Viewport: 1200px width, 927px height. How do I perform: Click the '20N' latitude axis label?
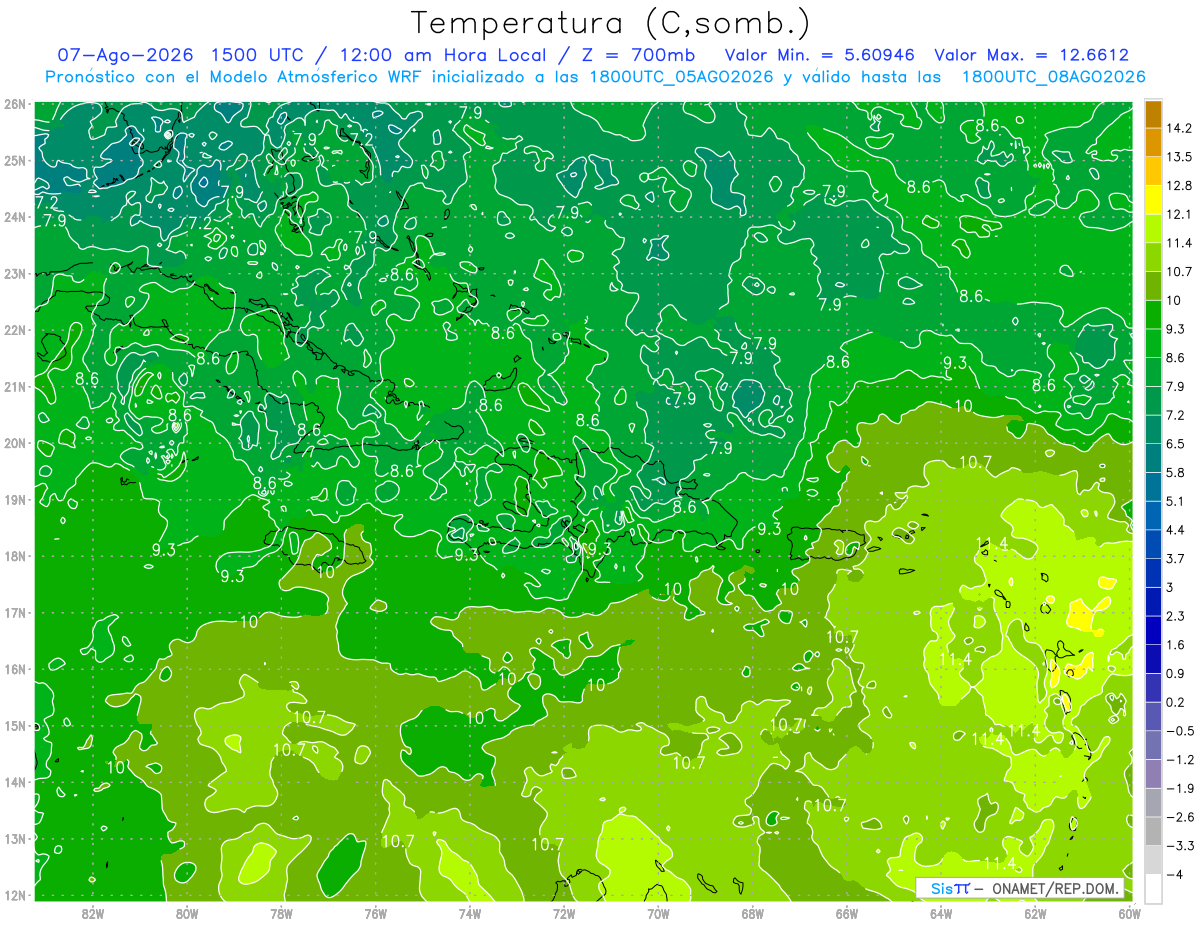coord(14,443)
